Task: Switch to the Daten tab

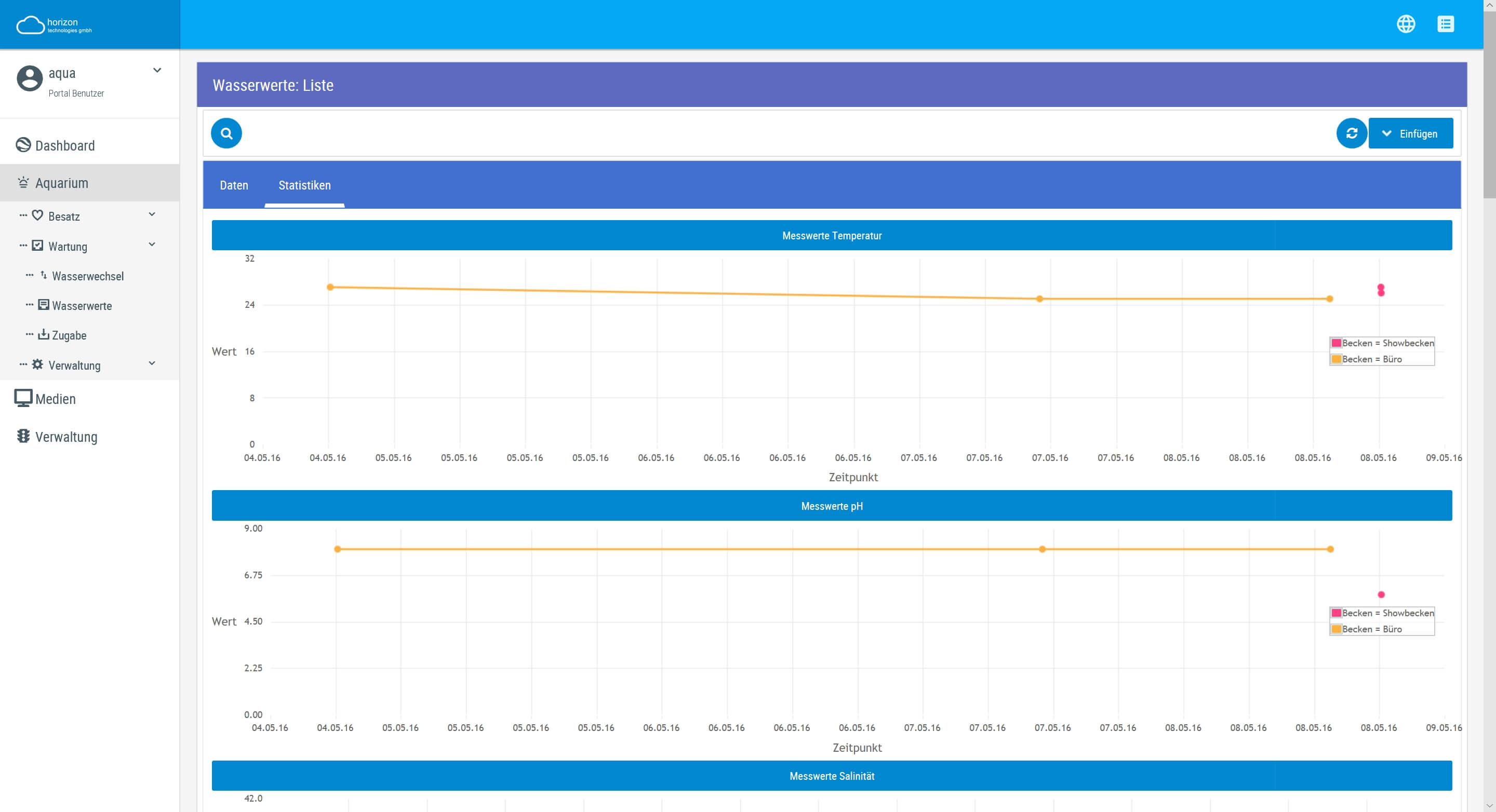Action: [x=234, y=185]
